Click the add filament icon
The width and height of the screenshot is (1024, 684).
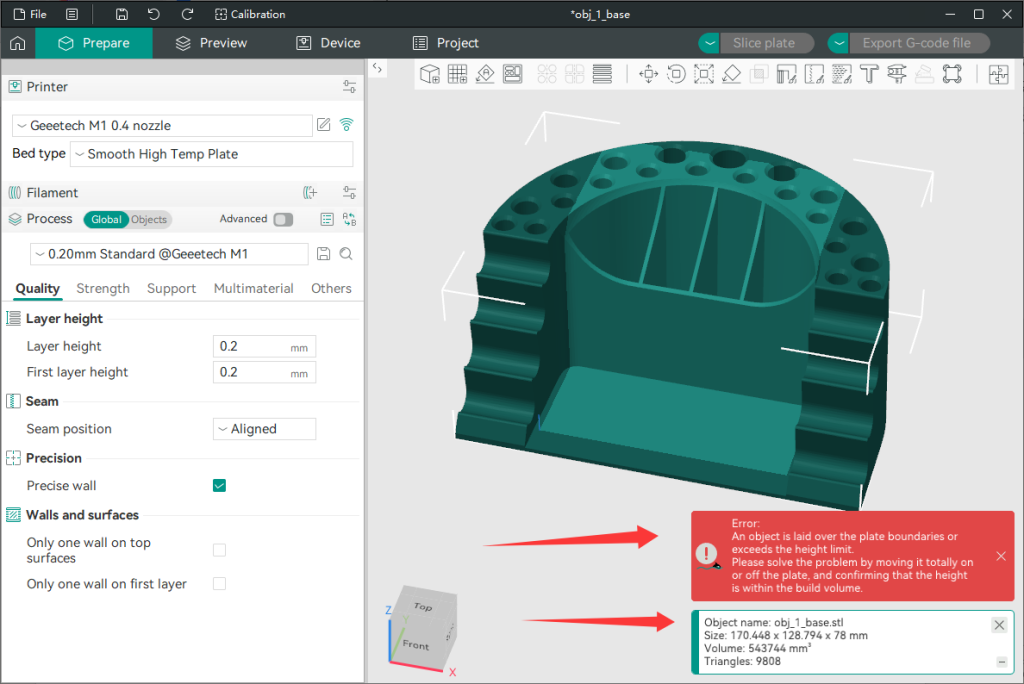(x=310, y=193)
